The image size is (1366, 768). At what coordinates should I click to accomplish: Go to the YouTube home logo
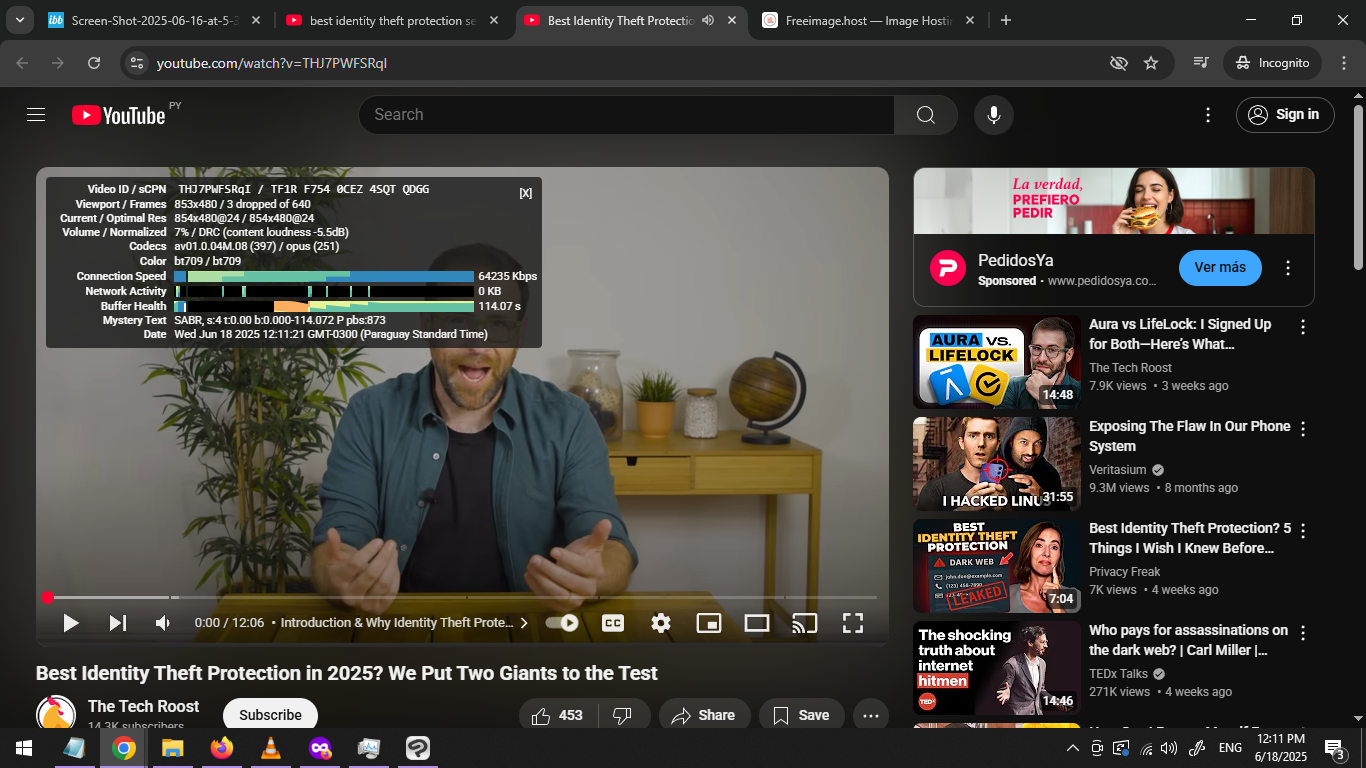[118, 115]
